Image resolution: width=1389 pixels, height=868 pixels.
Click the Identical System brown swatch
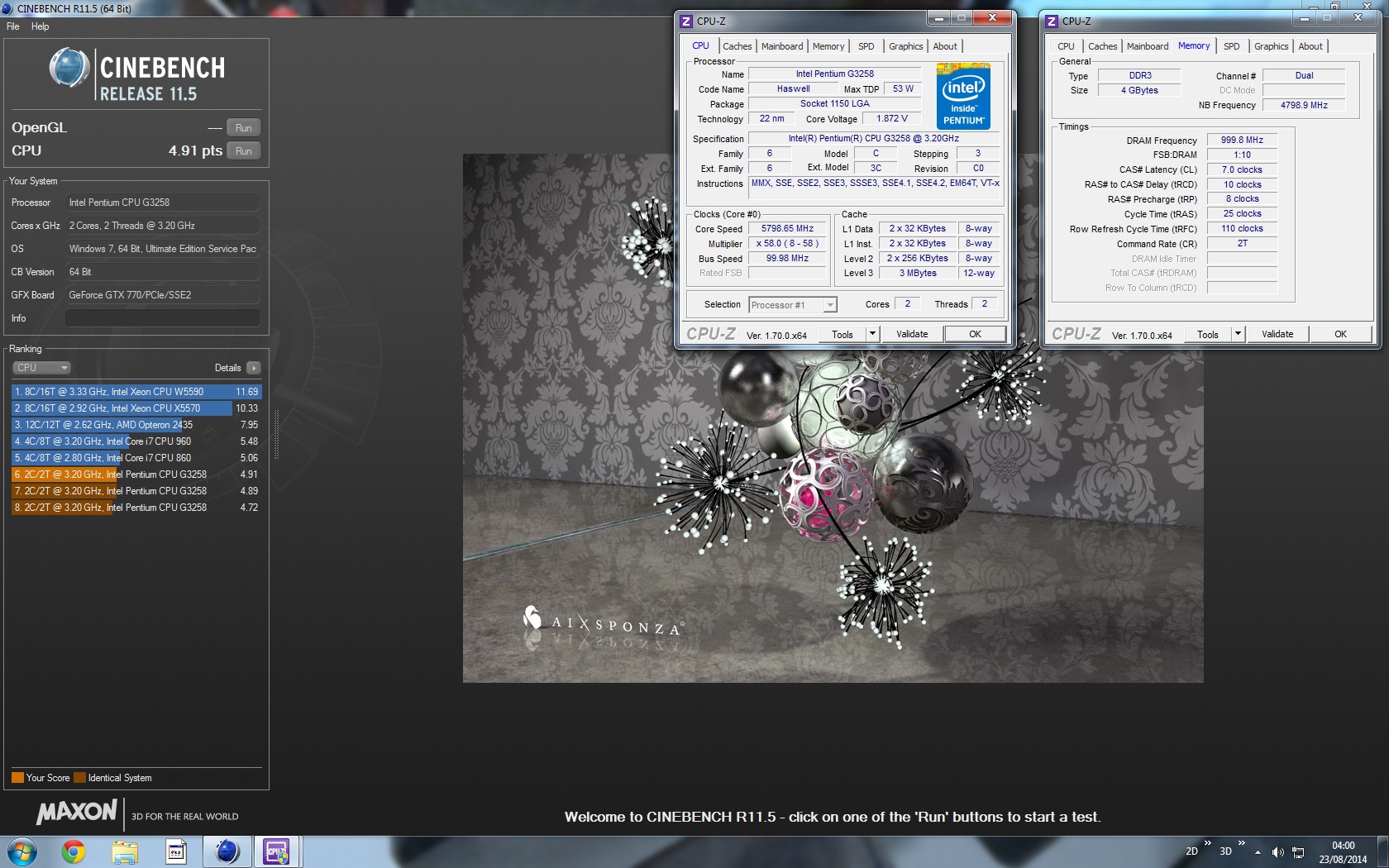79,778
